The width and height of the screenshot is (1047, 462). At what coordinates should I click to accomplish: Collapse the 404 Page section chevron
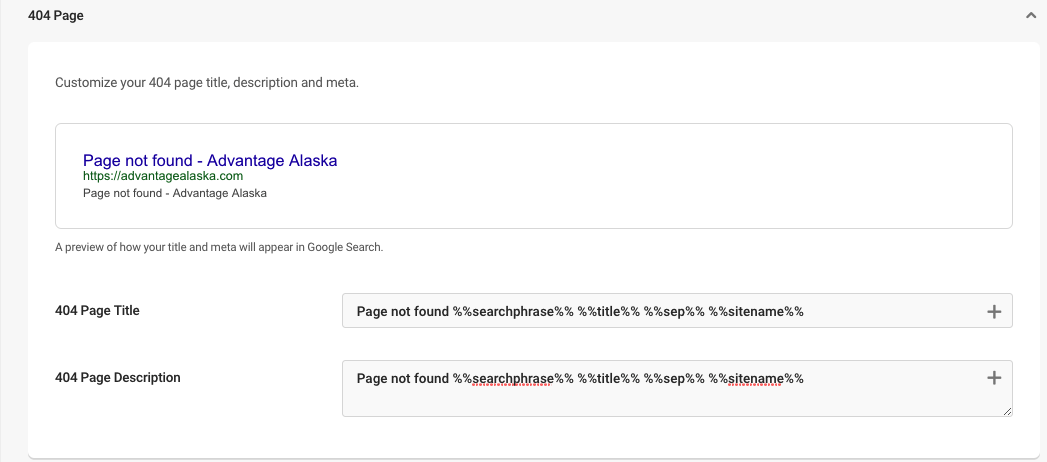[1031, 15]
